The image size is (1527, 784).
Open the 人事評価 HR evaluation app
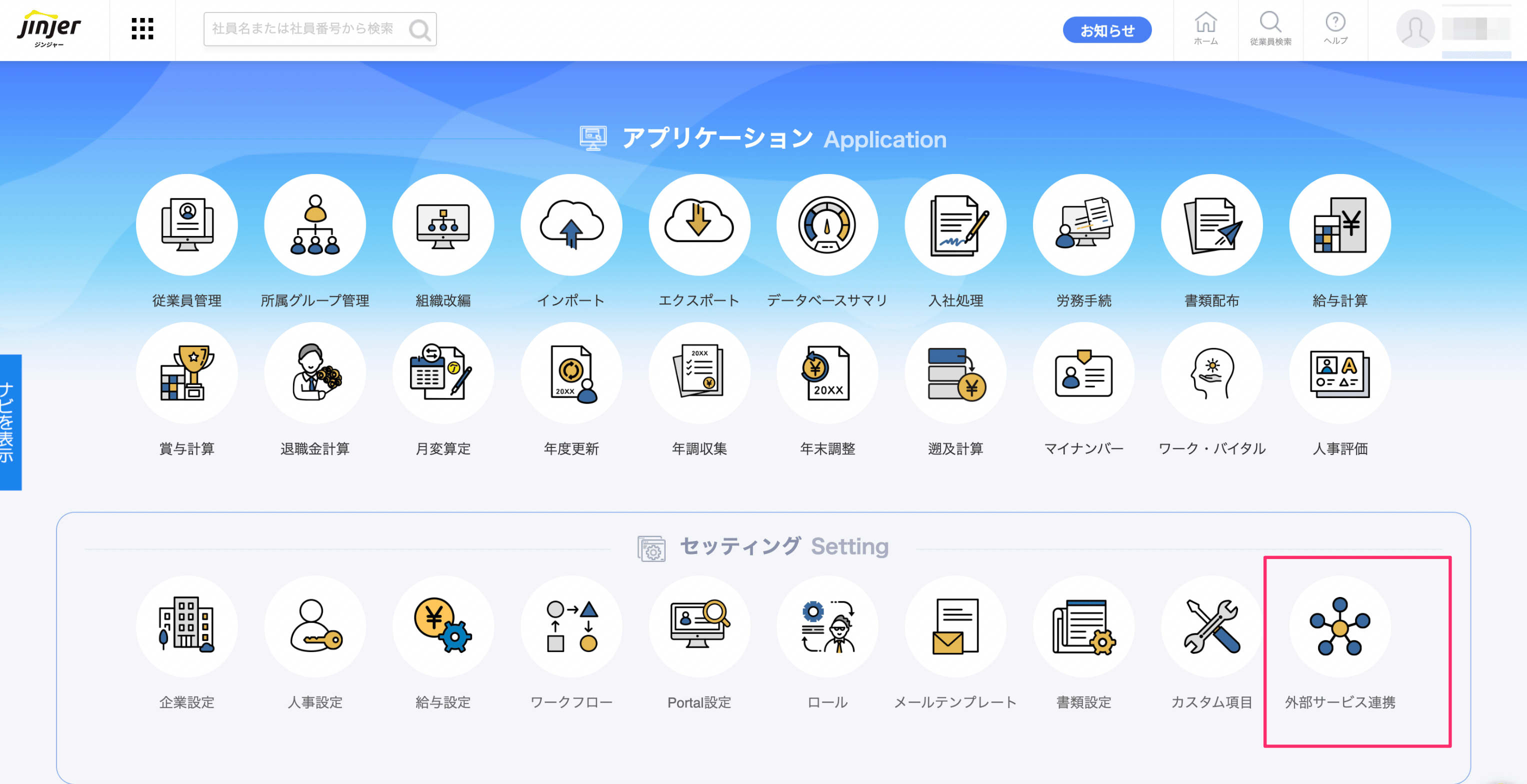pyautogui.click(x=1339, y=372)
